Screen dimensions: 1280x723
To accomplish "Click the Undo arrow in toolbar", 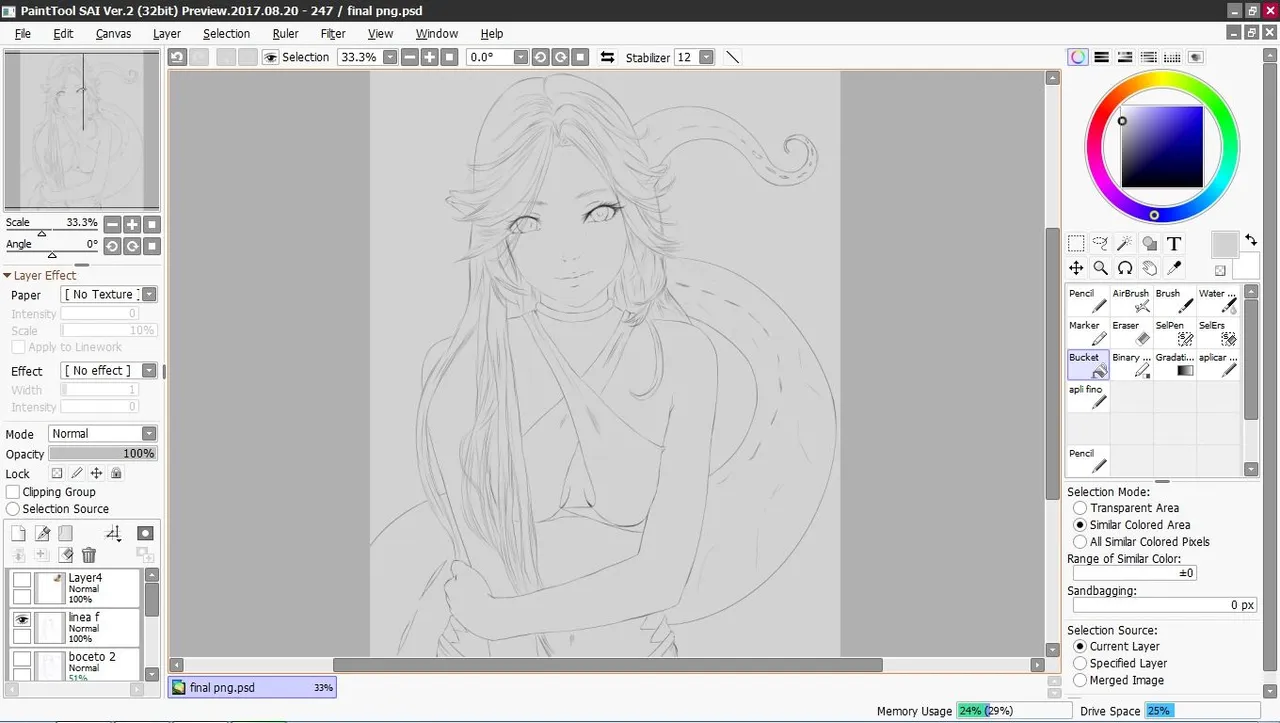I will point(177,57).
